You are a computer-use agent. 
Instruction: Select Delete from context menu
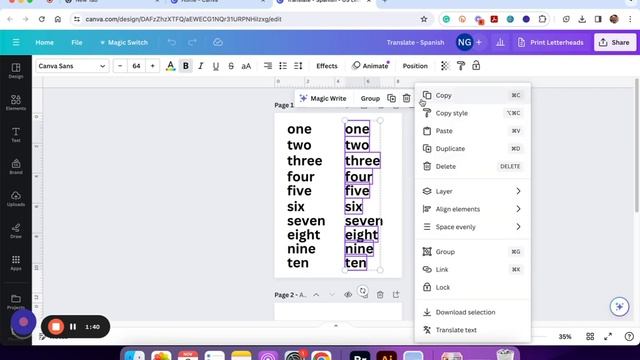[473, 167]
